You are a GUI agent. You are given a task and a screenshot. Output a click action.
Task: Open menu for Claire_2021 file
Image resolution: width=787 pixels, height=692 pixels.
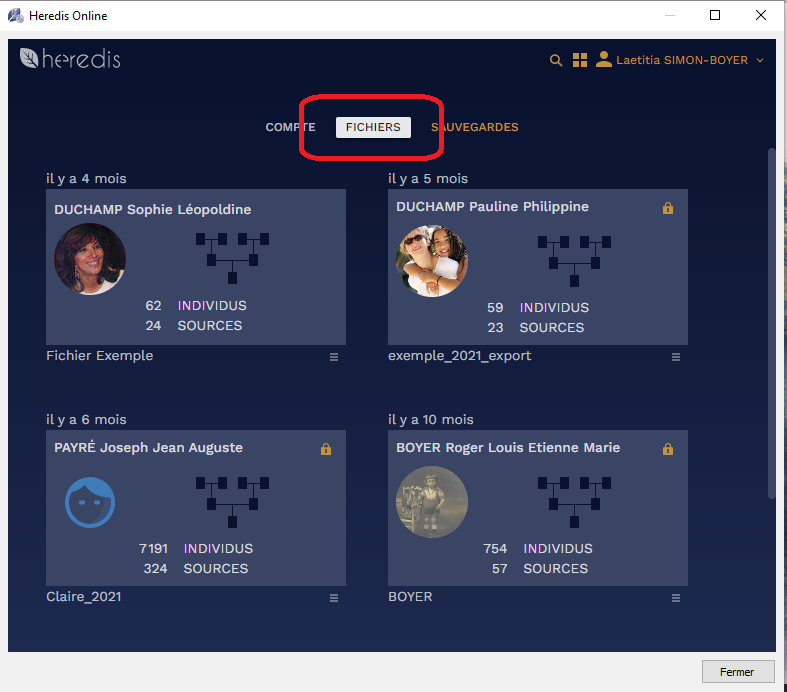pyautogui.click(x=334, y=598)
